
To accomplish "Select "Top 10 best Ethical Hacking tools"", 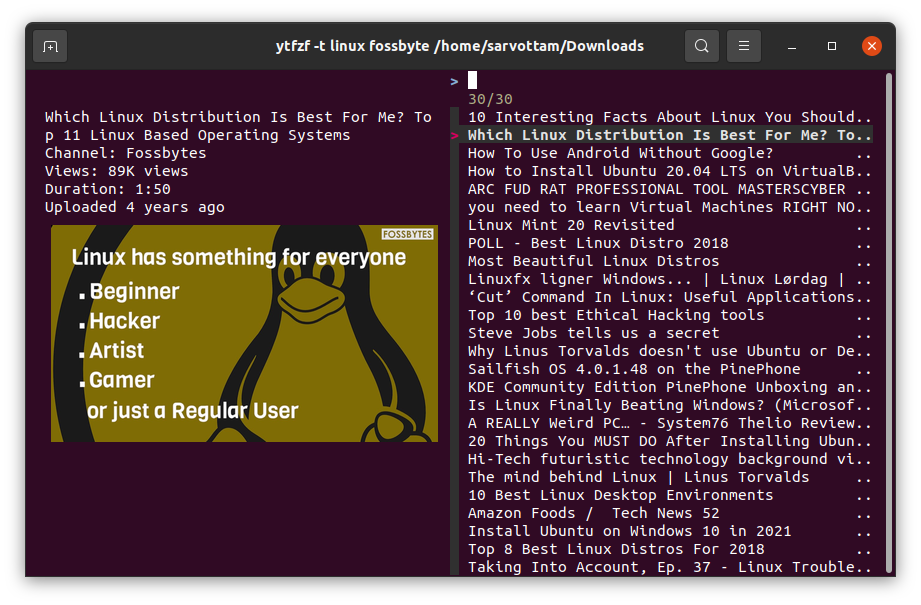I will pyautogui.click(x=616, y=315).
